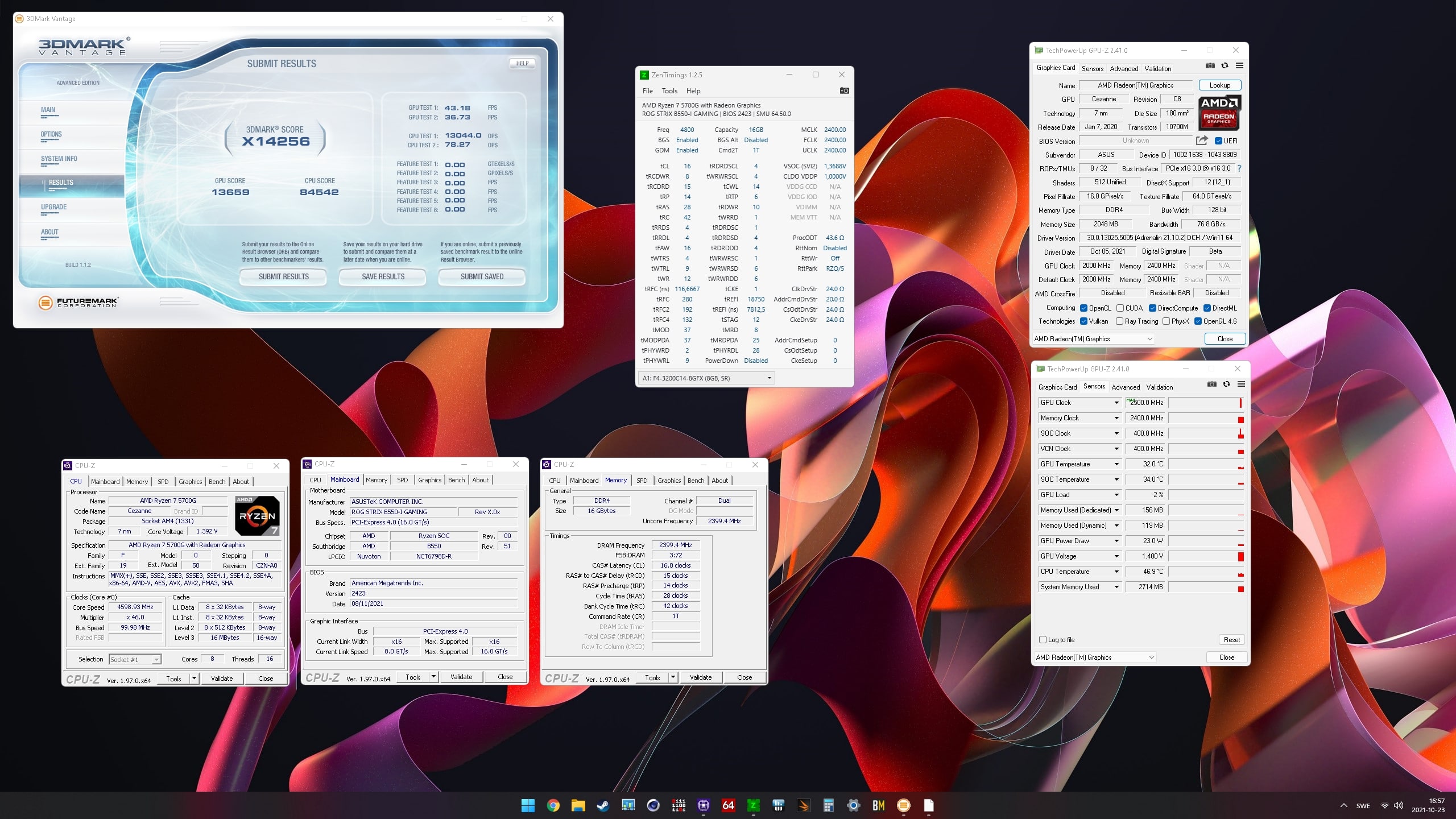Image resolution: width=1456 pixels, height=819 pixels.
Task: Open CPU-Z purple chip icon in taskbar
Action: tap(704, 805)
